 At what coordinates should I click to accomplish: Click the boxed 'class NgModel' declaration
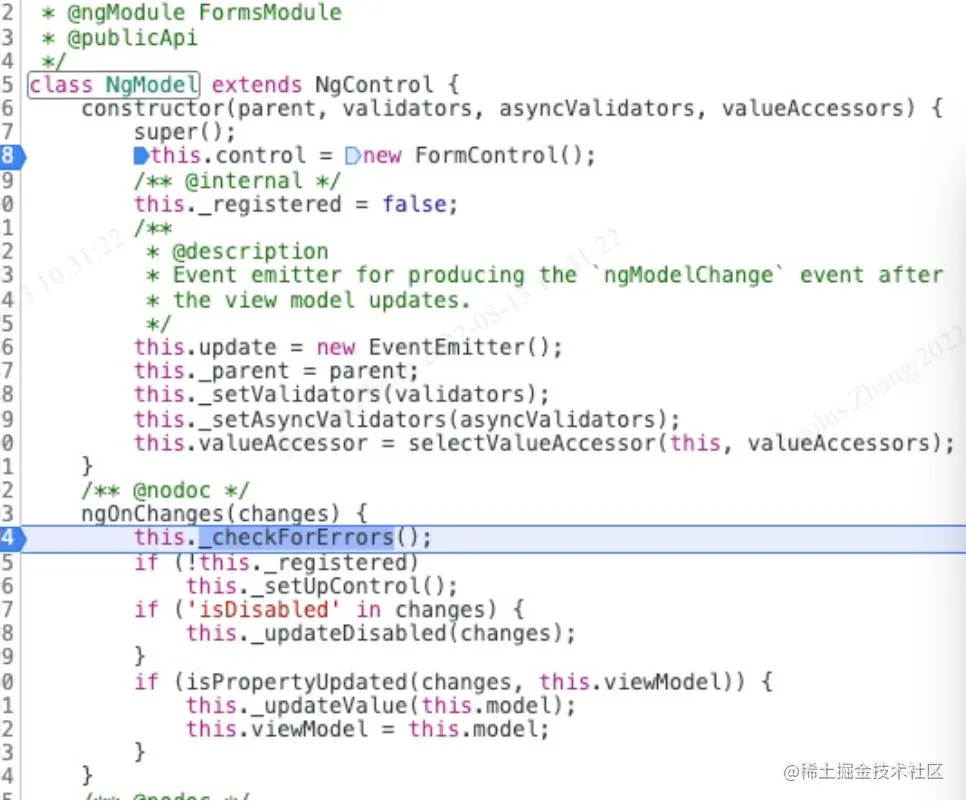click(x=113, y=84)
